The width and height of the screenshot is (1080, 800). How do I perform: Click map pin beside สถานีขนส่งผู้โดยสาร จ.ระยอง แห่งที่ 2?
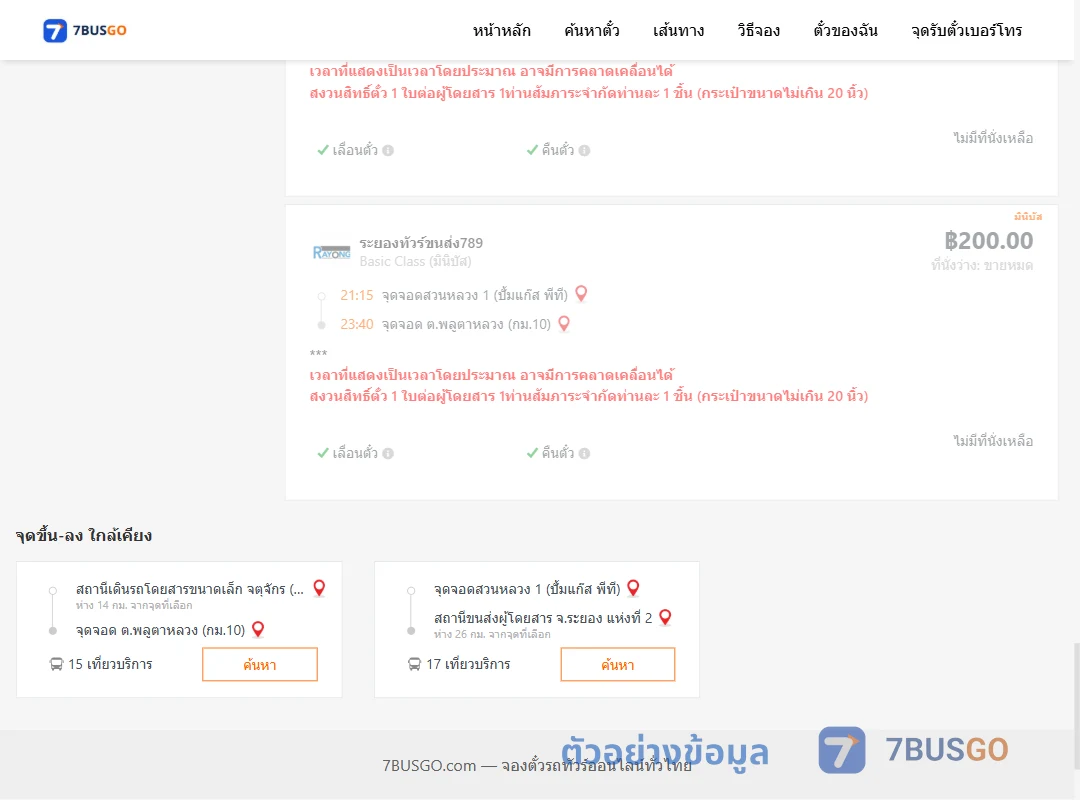point(665,617)
